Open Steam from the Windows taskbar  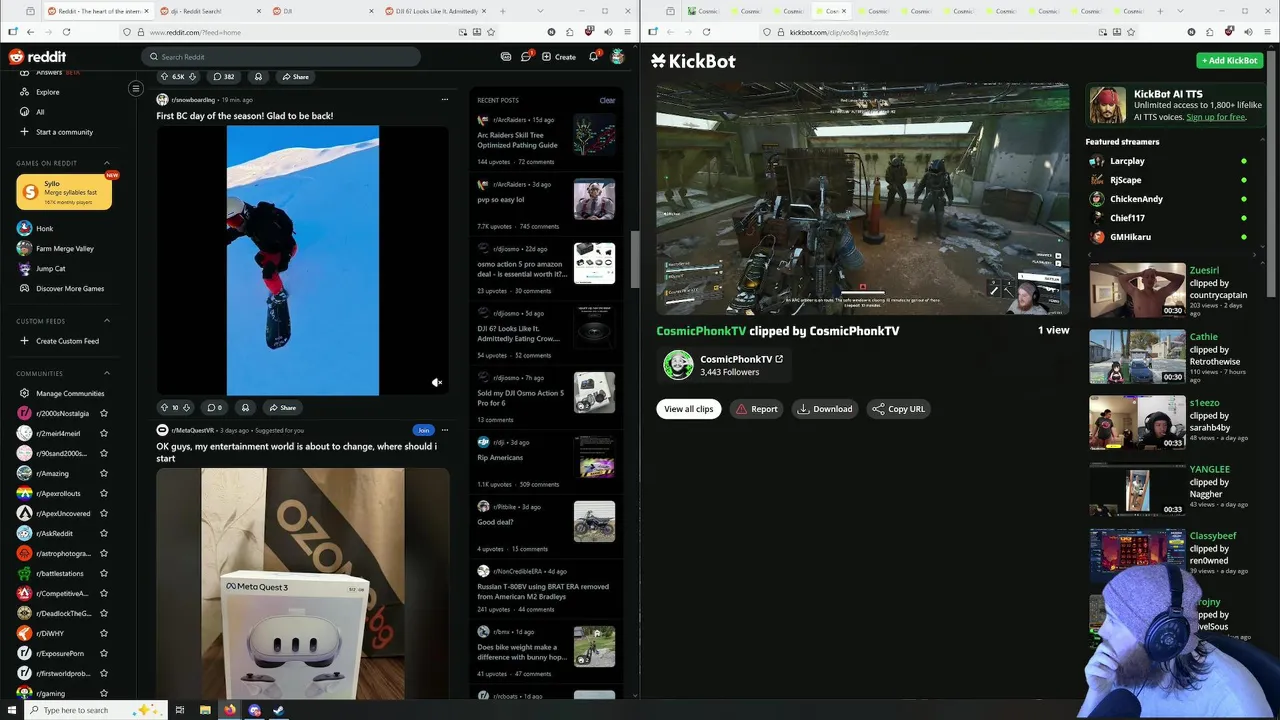(279, 710)
